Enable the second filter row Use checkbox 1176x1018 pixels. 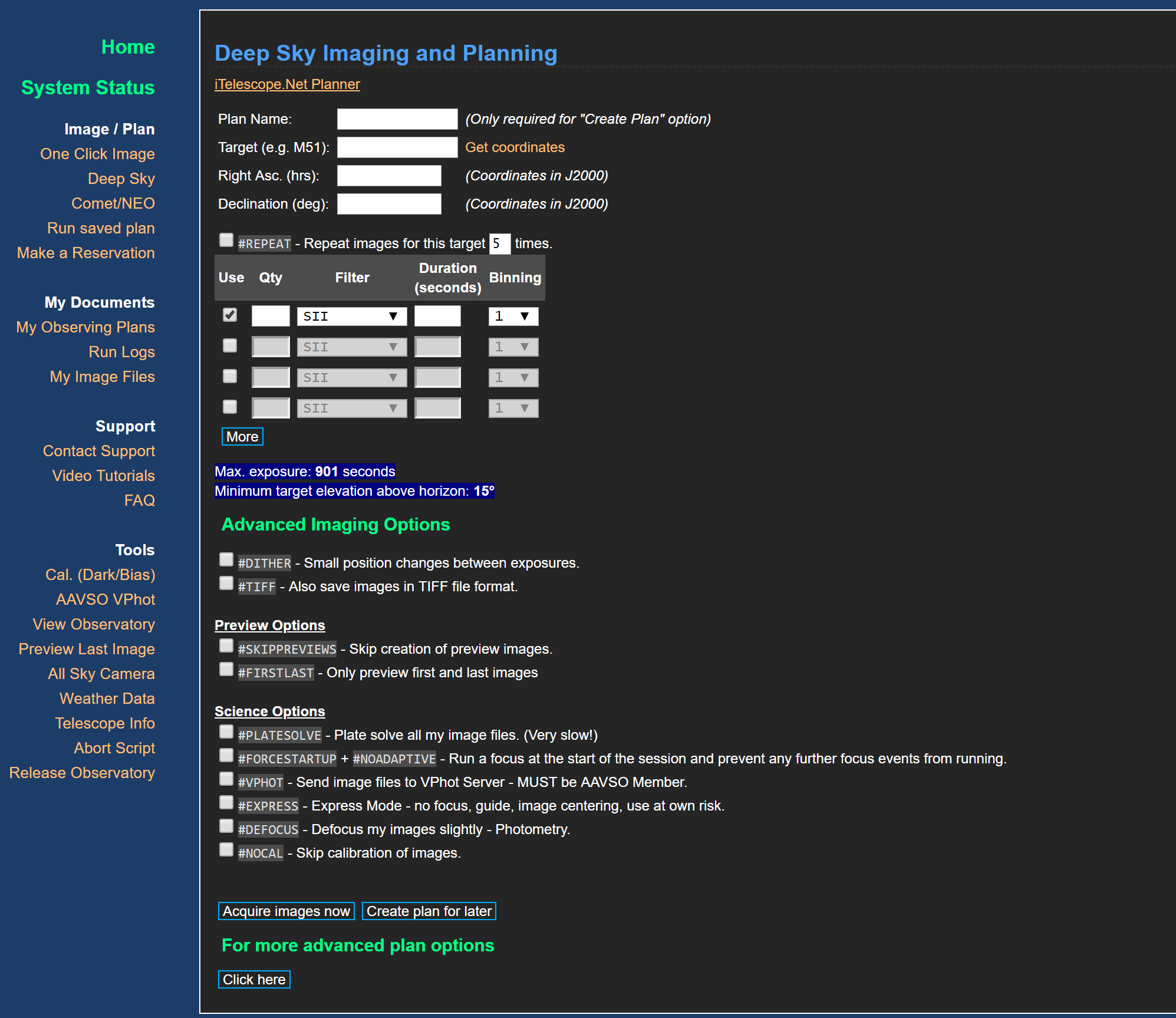tap(230, 346)
